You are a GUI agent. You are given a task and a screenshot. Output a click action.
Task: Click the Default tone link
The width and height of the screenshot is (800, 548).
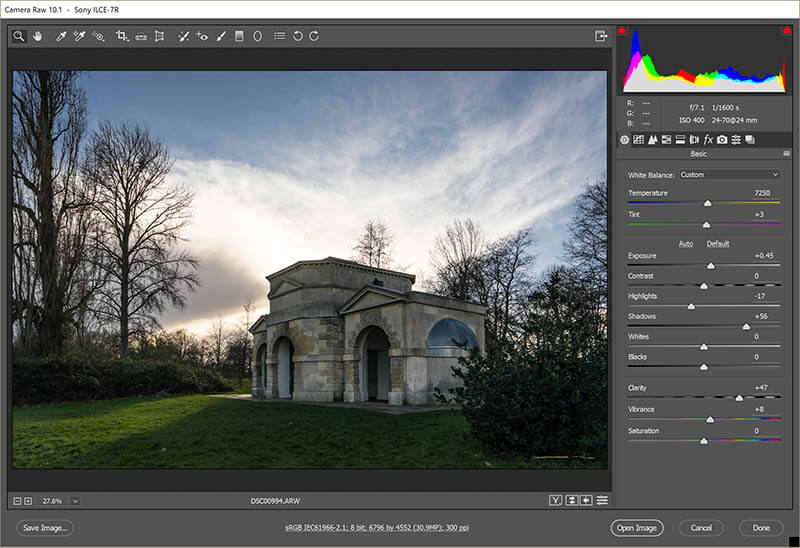click(718, 244)
